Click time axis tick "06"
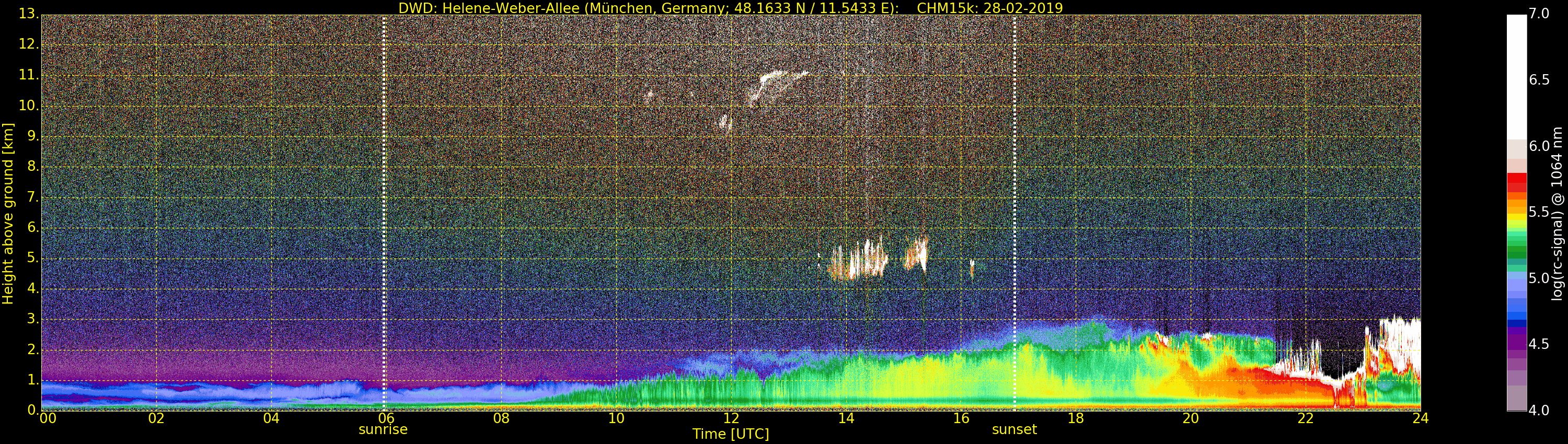Viewport: 1568px width, 444px height. pos(386,418)
